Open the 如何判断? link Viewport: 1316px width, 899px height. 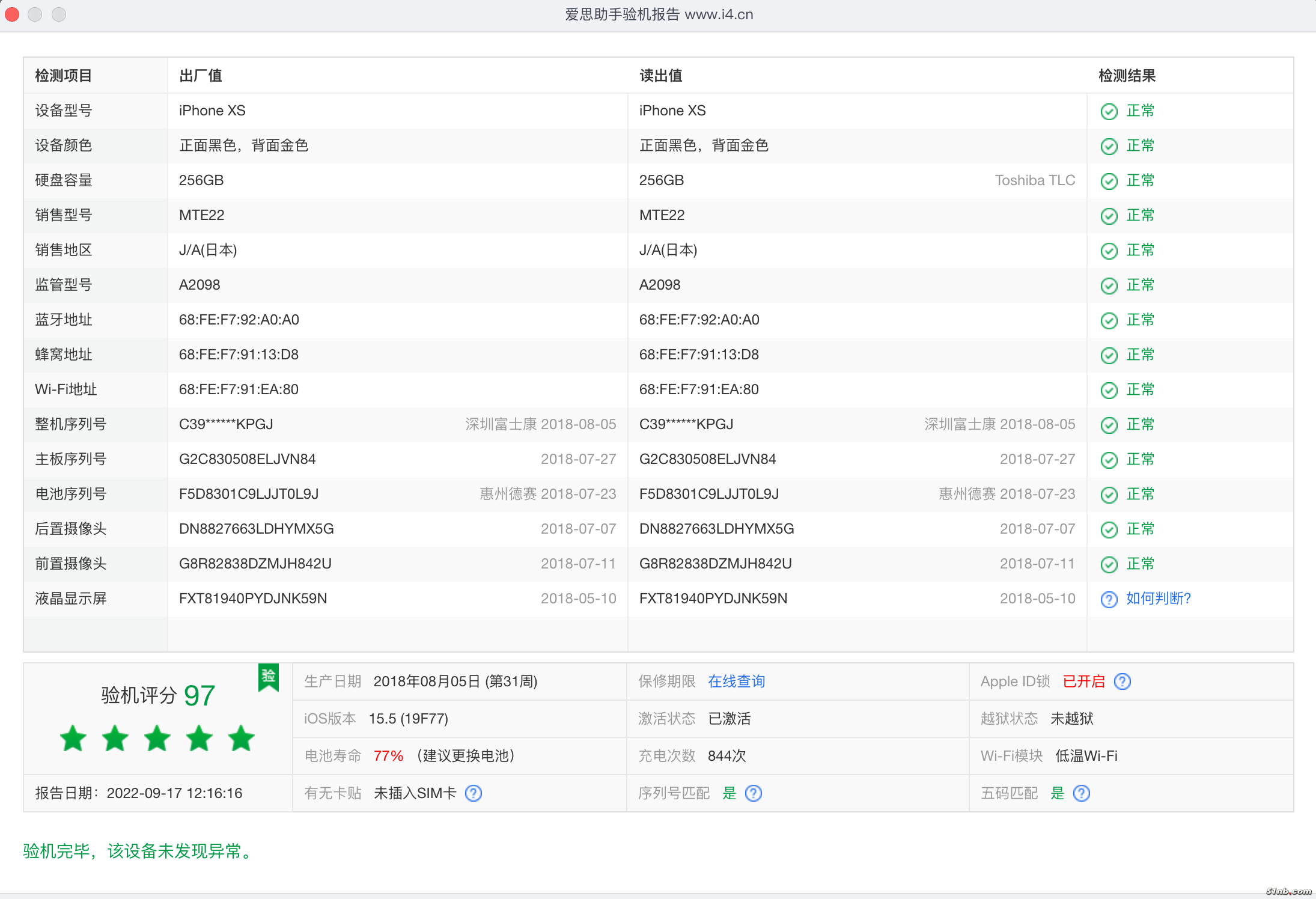1158,599
